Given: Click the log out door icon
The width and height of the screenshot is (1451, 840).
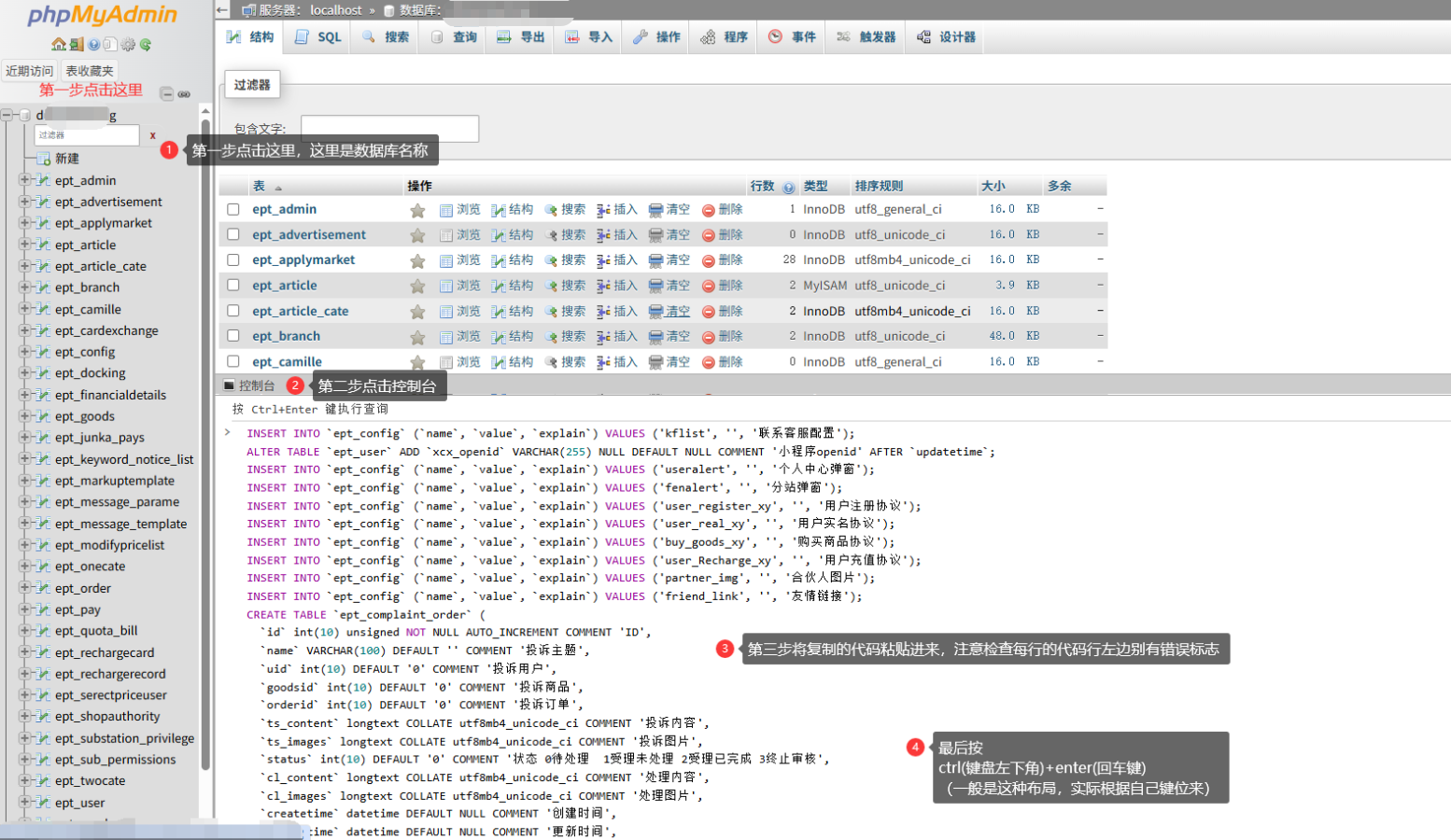Looking at the screenshot, I should click(x=77, y=44).
